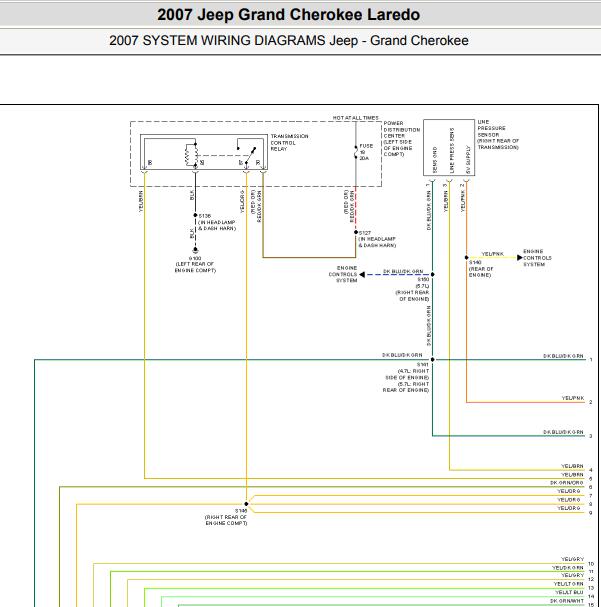Image resolution: width=601 pixels, height=607 pixels.
Task: Click the S180 (5.7L) splice label
Action: pos(412,289)
